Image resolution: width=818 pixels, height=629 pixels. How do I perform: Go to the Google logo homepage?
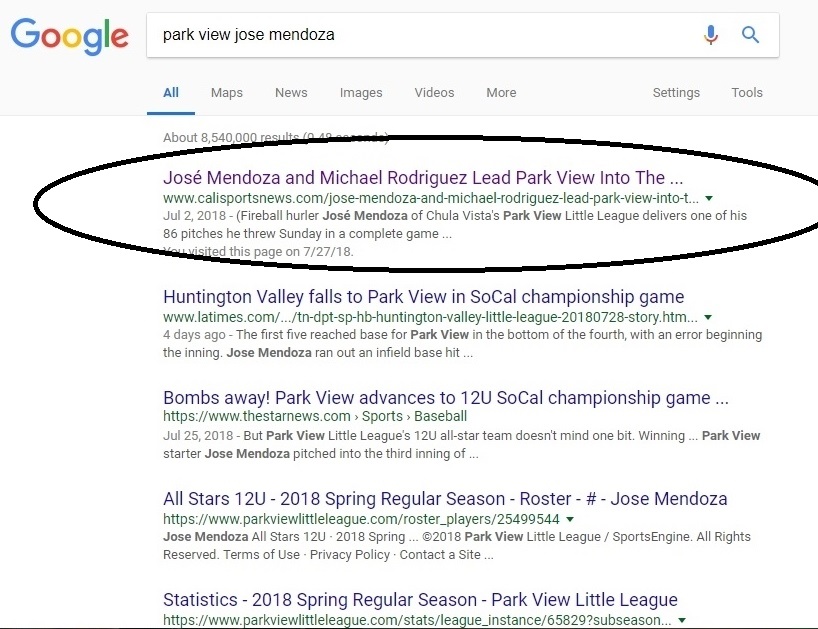[x=70, y=35]
